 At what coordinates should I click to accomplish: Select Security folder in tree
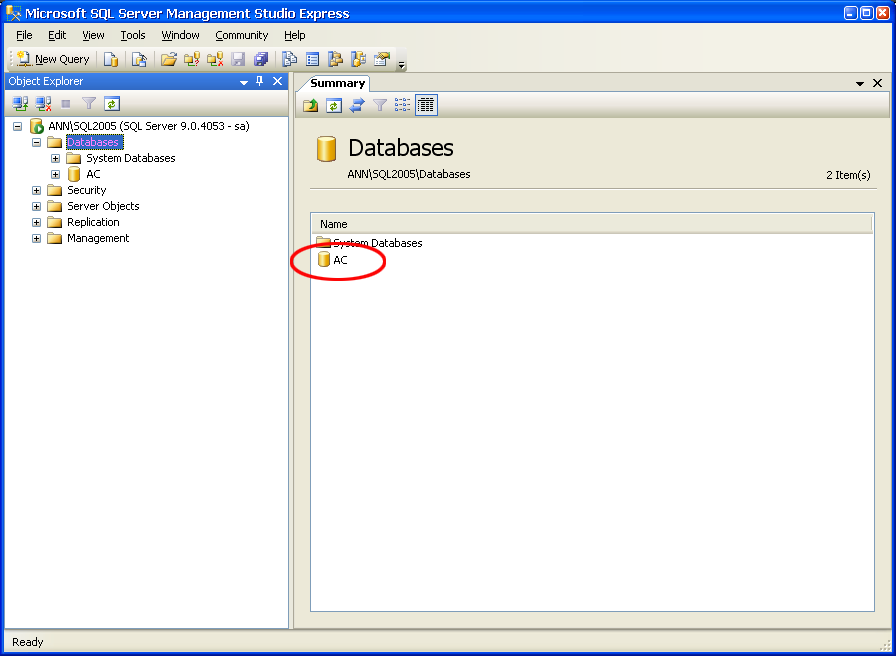coord(87,190)
